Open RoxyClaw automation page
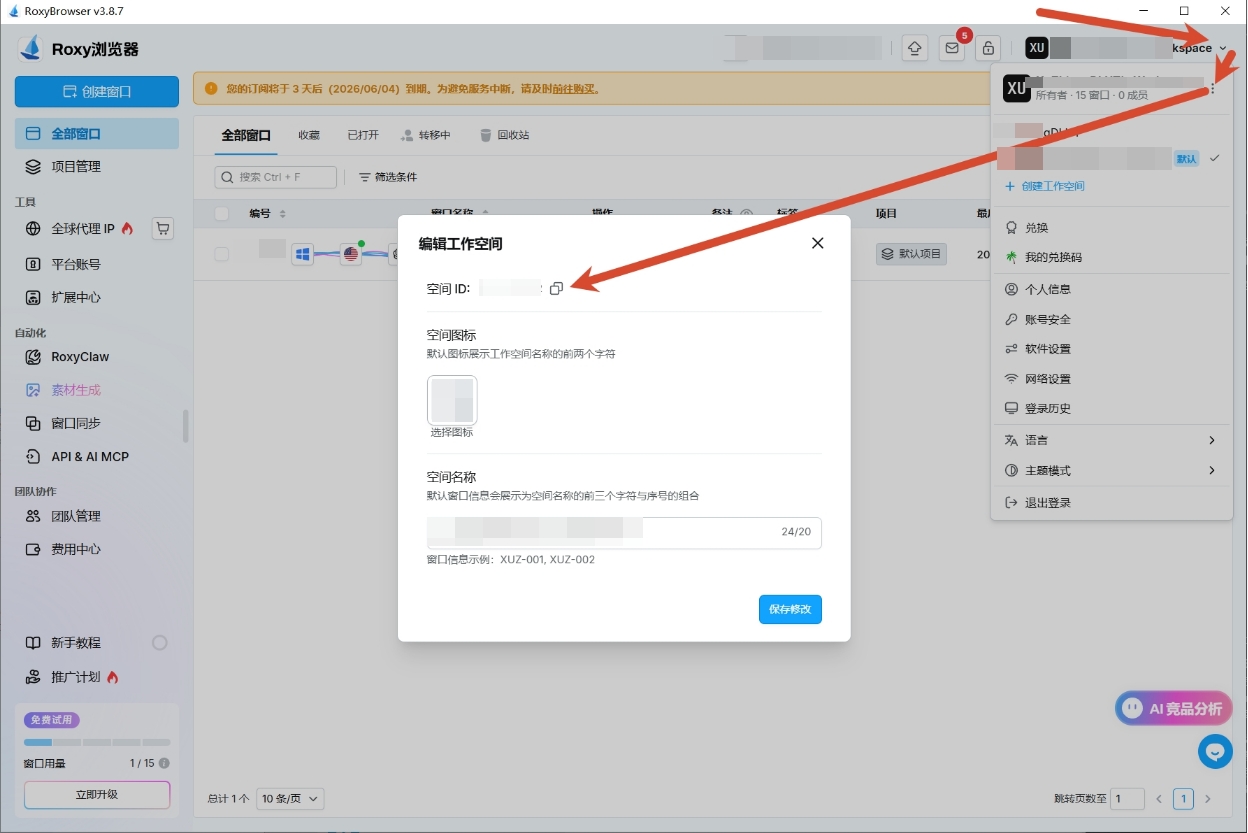This screenshot has width=1248, height=833. pos(97,357)
